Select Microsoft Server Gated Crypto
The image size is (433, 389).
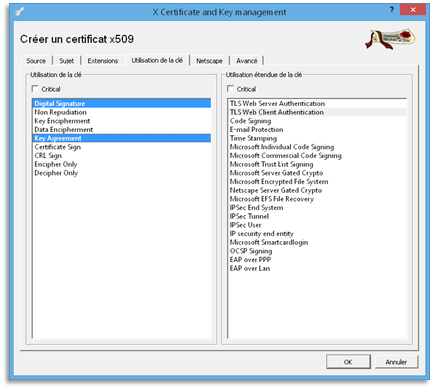click(317, 173)
